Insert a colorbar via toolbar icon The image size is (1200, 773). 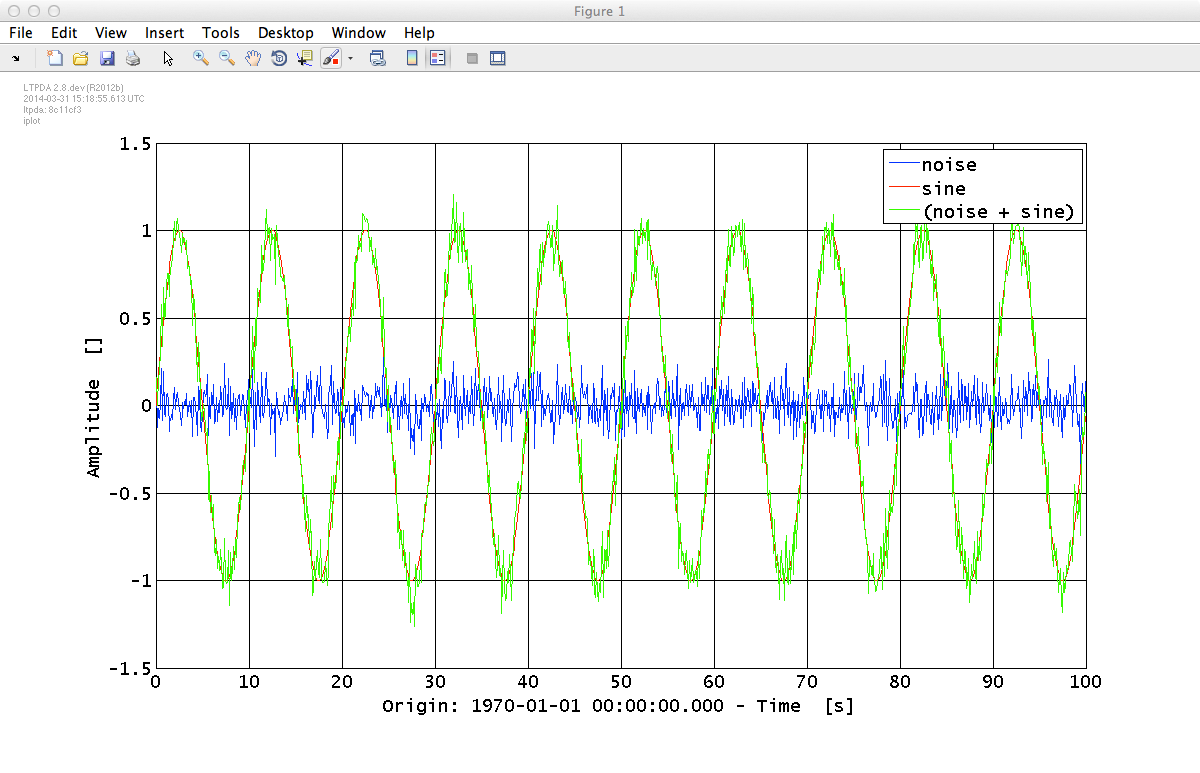click(x=412, y=58)
